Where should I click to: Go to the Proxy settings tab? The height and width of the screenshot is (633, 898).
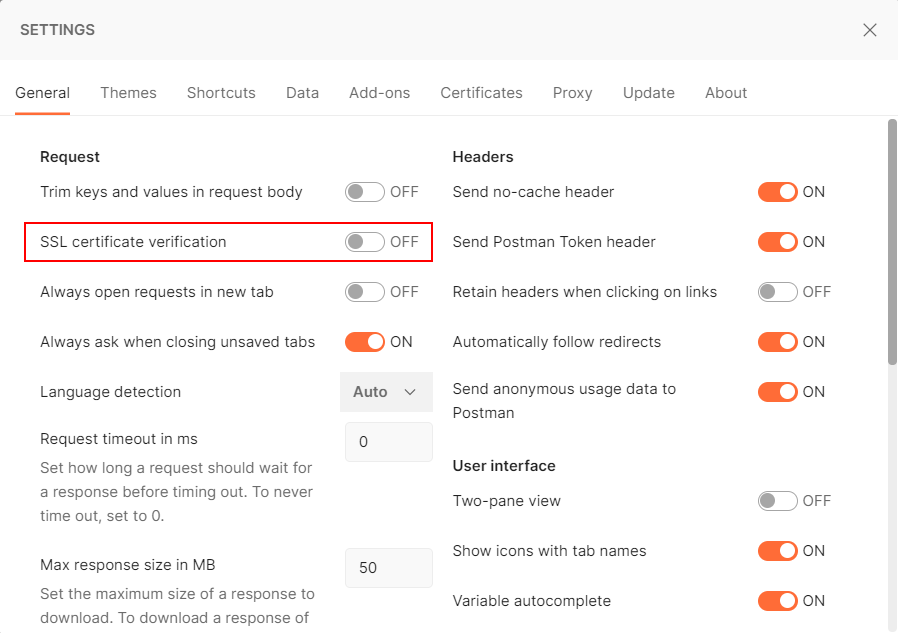(572, 93)
